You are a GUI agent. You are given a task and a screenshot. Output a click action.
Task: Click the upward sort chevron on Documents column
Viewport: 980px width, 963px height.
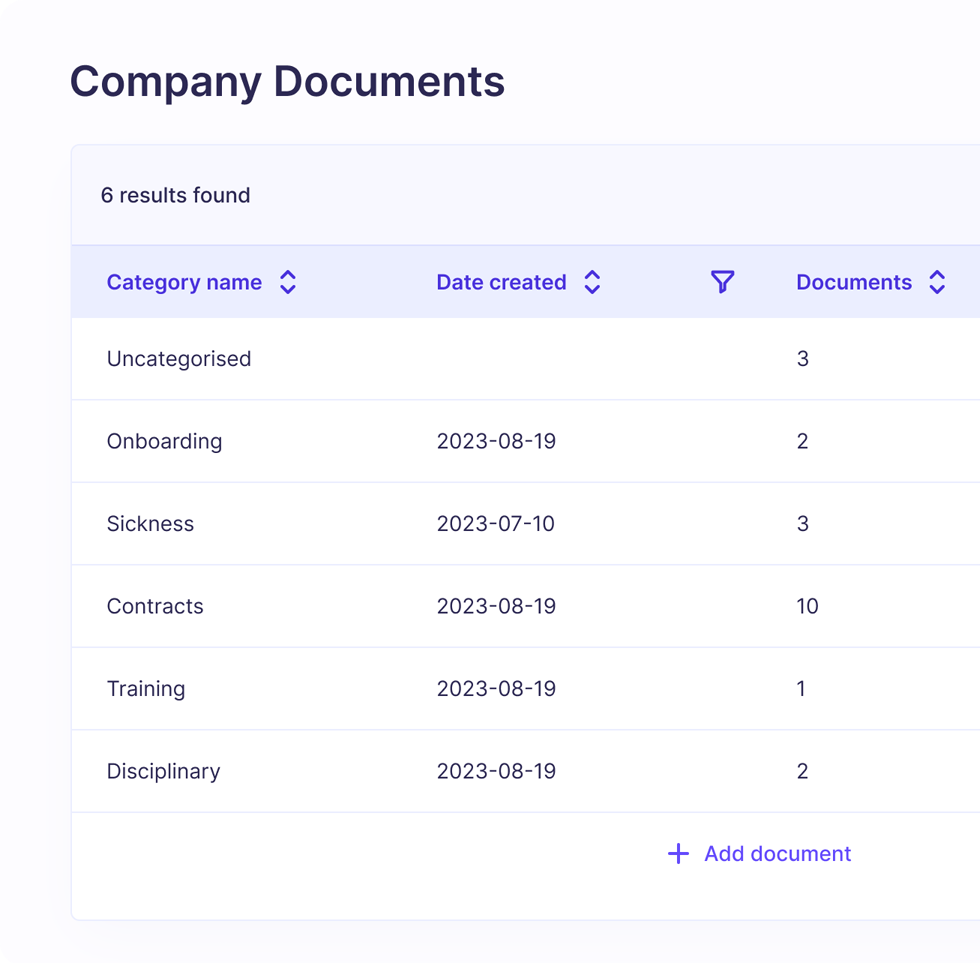click(937, 276)
